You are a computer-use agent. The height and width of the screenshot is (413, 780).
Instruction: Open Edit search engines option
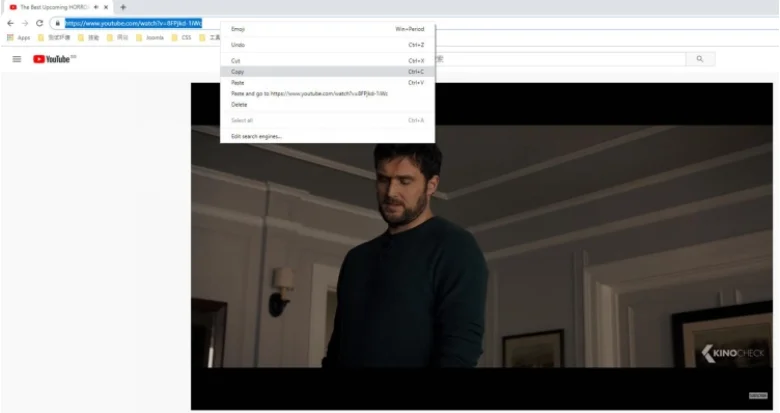point(257,136)
